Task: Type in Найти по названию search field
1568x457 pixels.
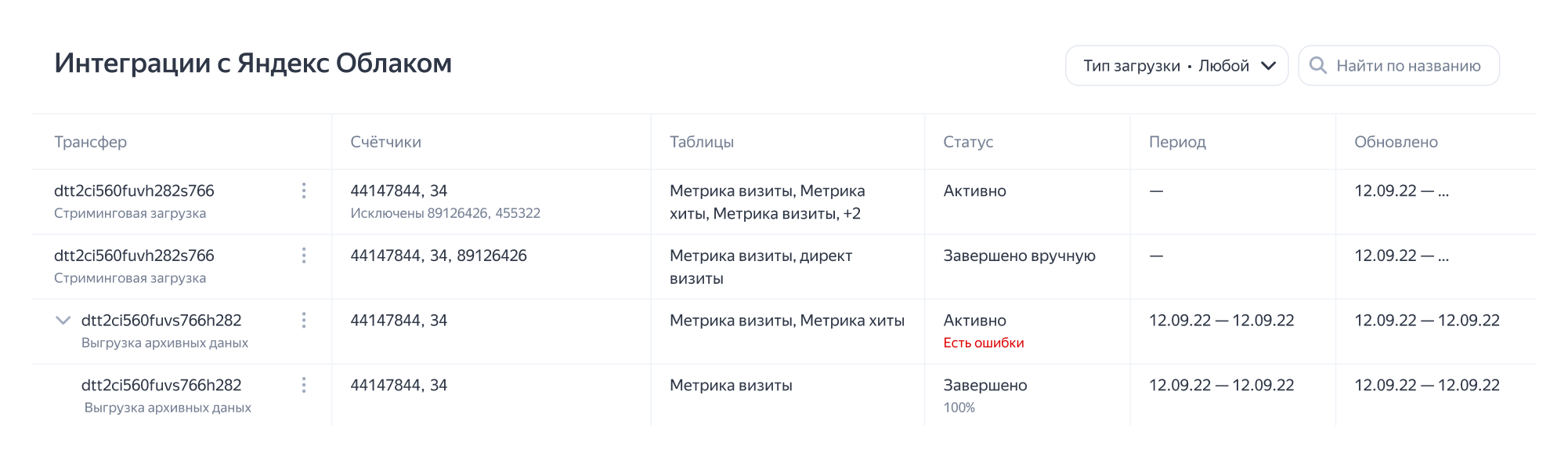Action: (1408, 66)
